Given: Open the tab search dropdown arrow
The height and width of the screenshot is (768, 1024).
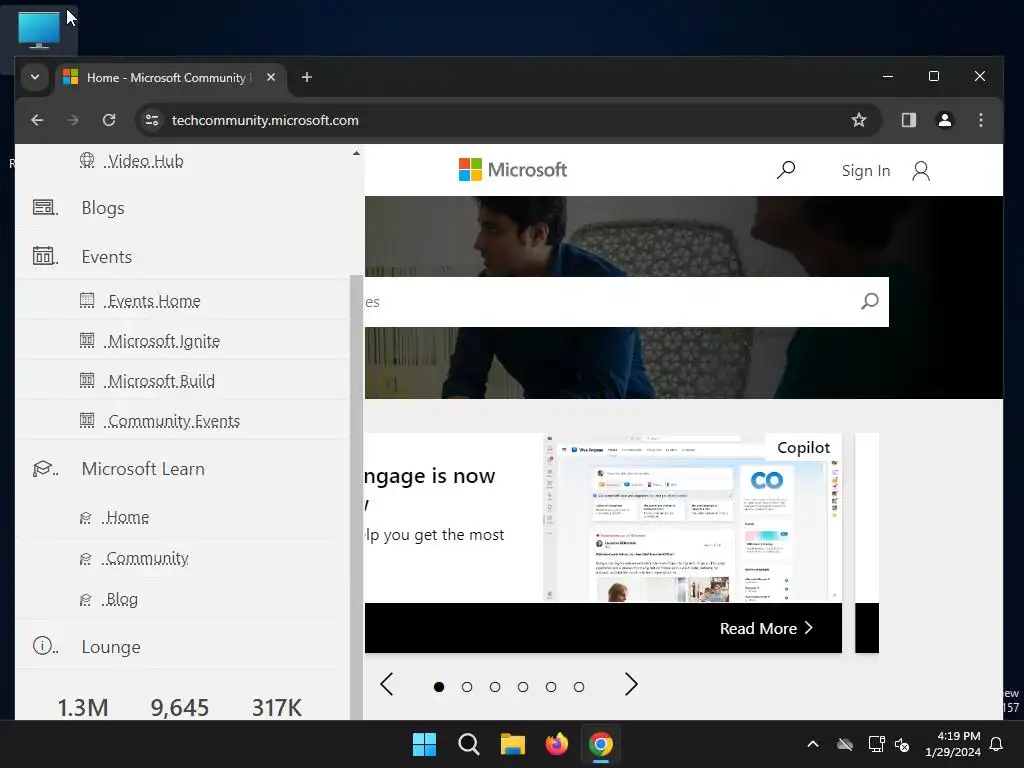Looking at the screenshot, I should click(35, 77).
